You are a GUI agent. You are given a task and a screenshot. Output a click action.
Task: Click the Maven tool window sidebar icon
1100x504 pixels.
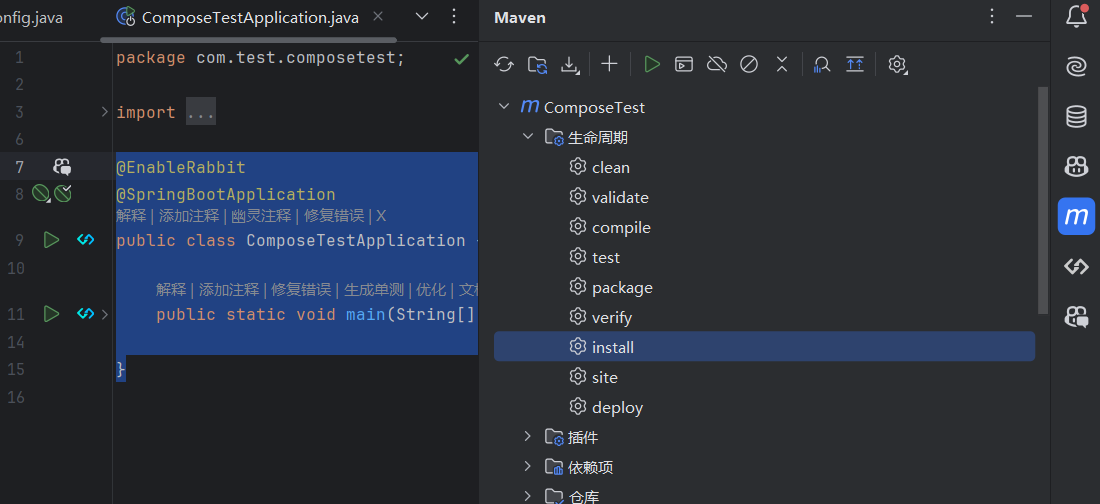tap(1076, 216)
